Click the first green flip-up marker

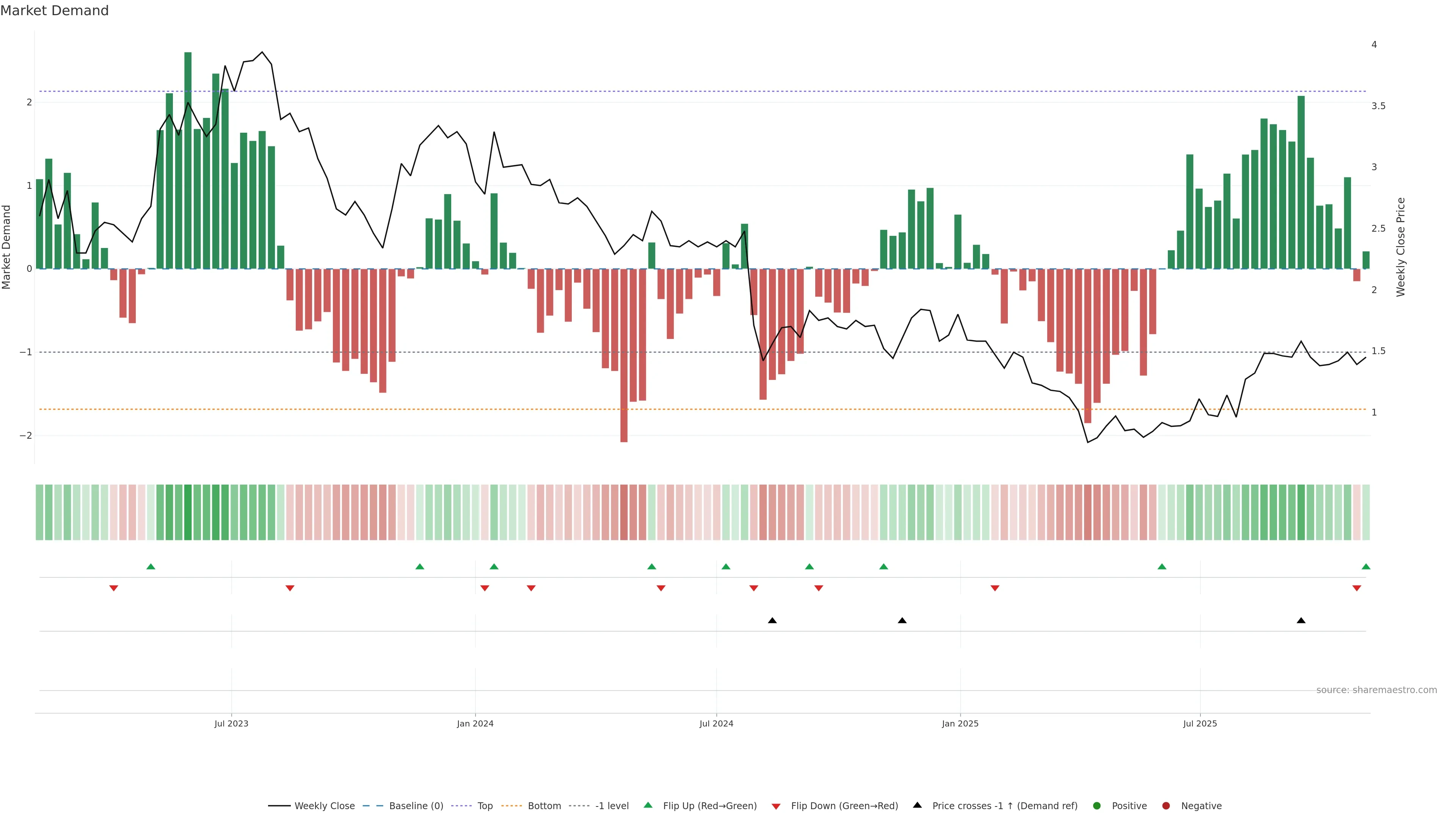point(151,567)
